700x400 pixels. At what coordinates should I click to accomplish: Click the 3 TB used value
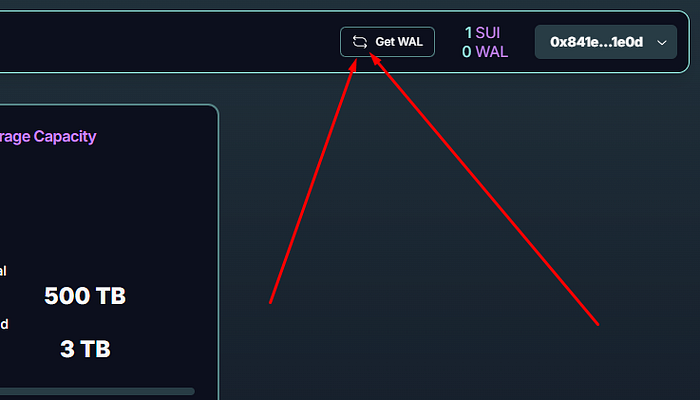tap(85, 349)
